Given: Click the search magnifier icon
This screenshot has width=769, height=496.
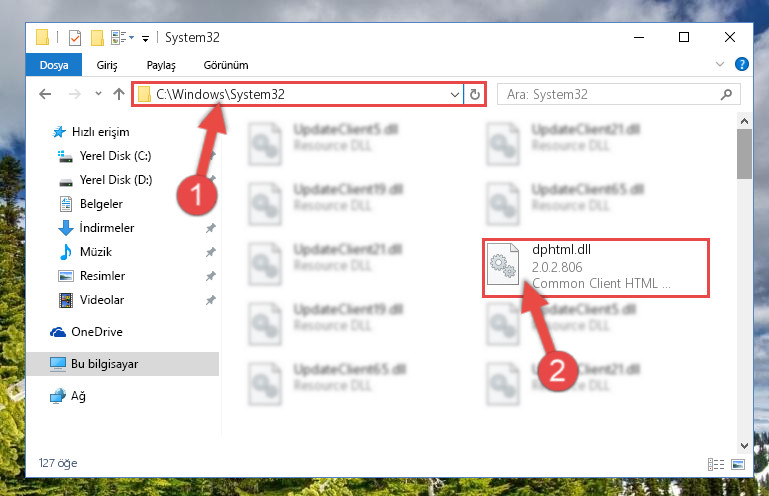Looking at the screenshot, I should (726, 94).
